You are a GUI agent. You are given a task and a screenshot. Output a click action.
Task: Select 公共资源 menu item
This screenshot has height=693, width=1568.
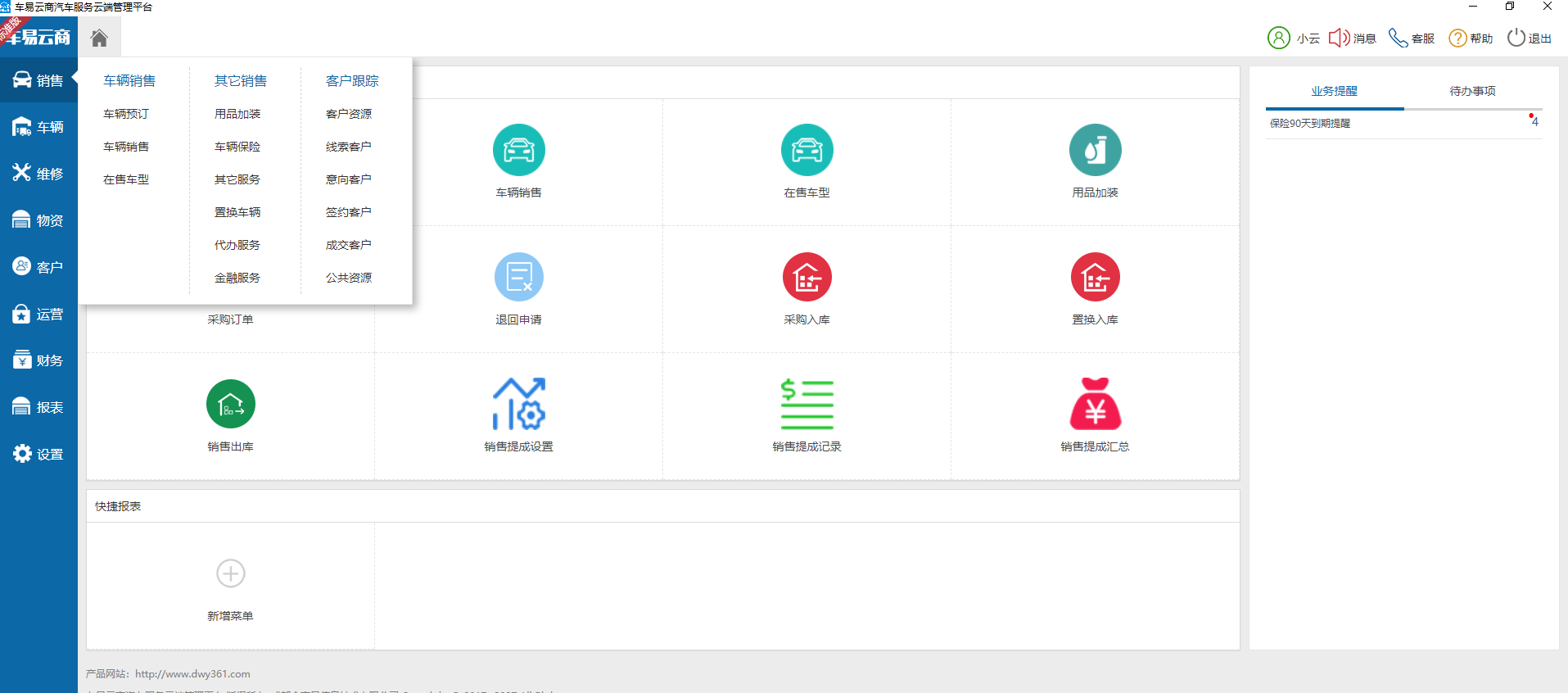point(349,278)
